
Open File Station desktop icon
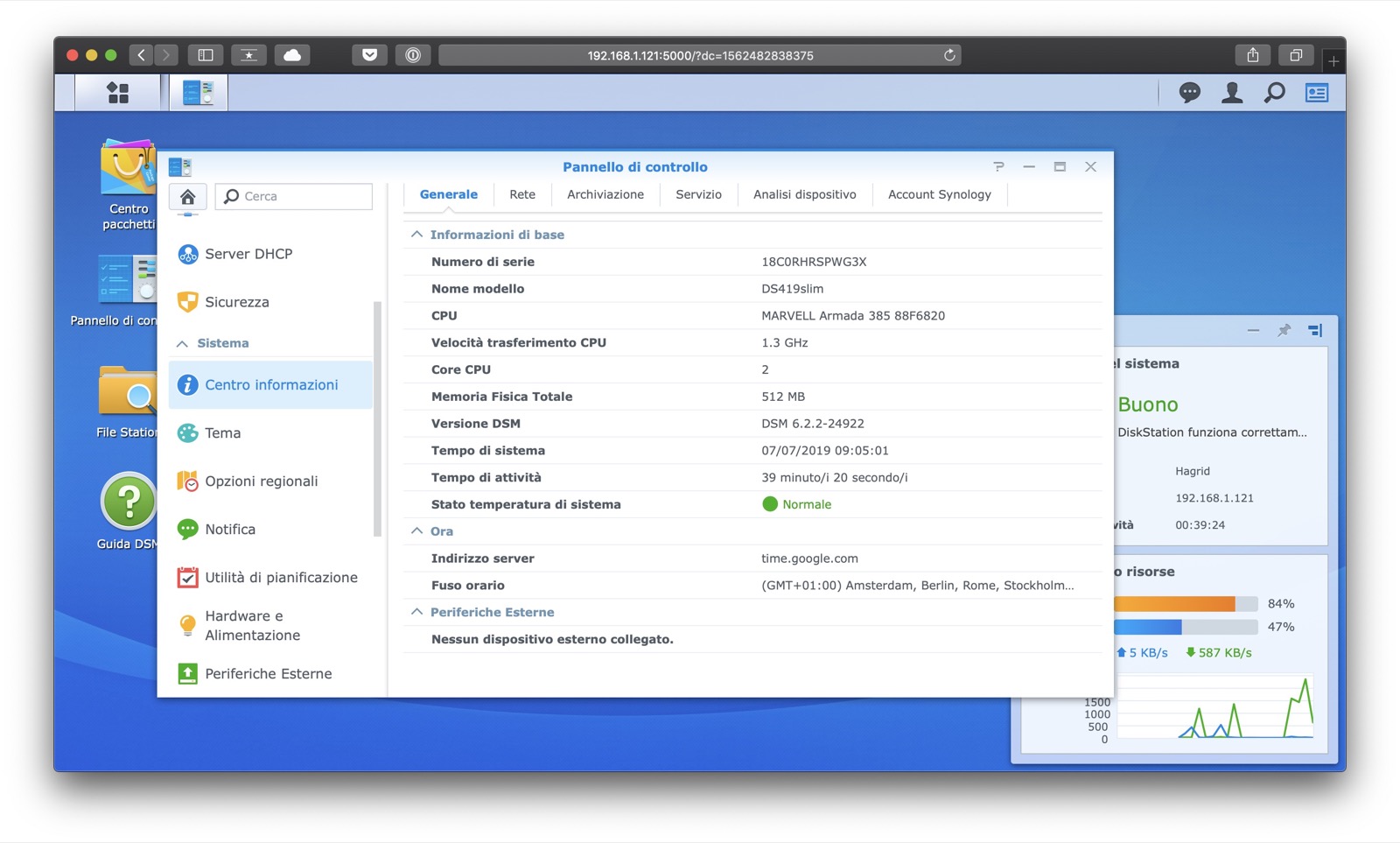[x=128, y=402]
